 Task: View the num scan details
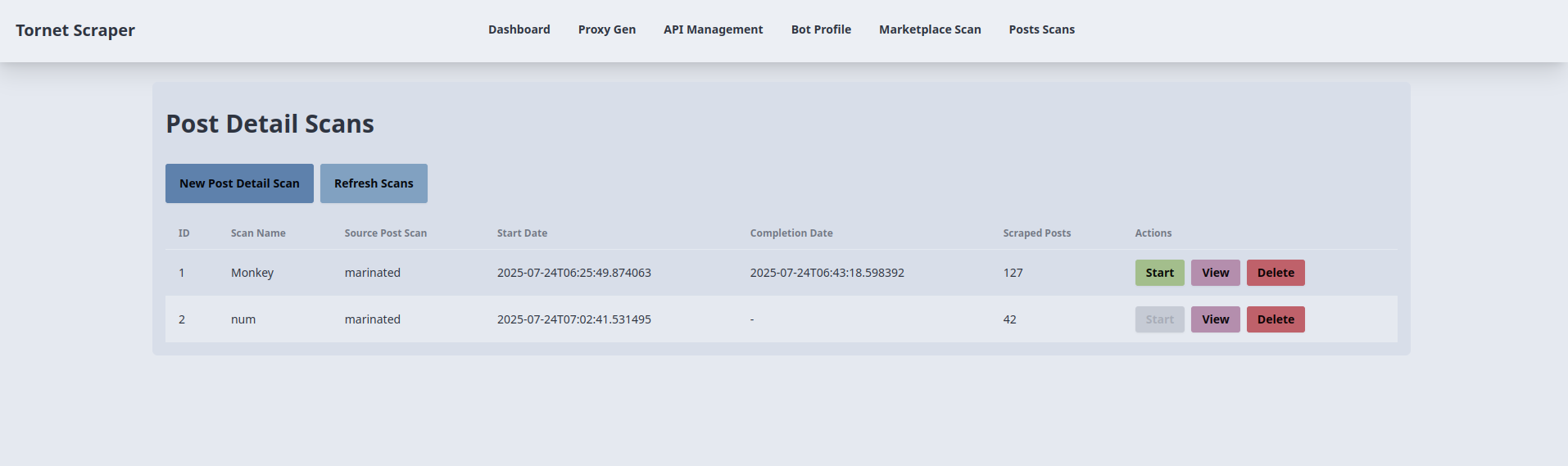tap(1215, 319)
